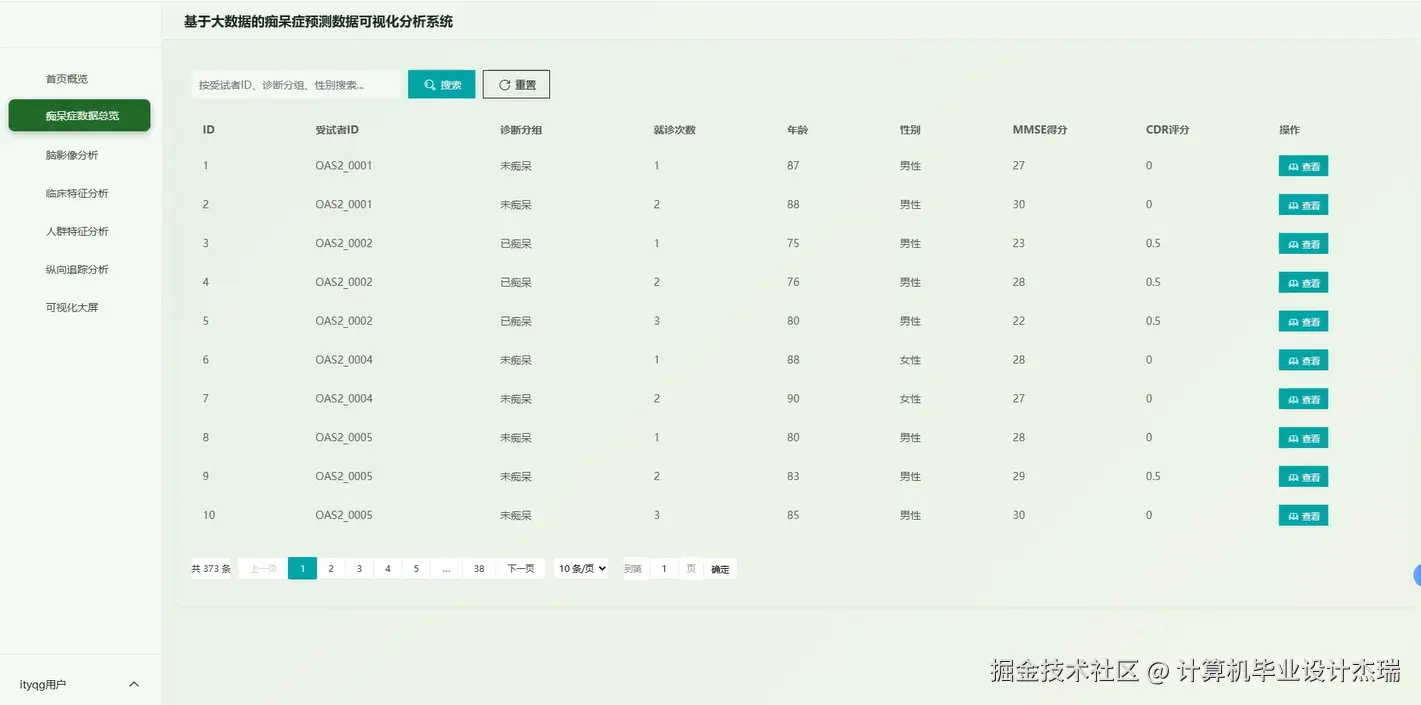Expand the ityqg用户 menu chevron
The image size is (1421, 705).
click(x=134, y=685)
